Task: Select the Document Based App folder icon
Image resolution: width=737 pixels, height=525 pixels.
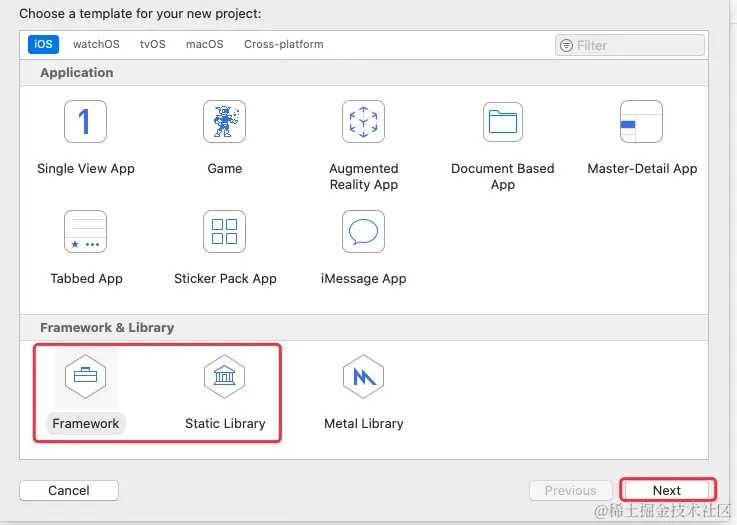Action: pos(502,122)
